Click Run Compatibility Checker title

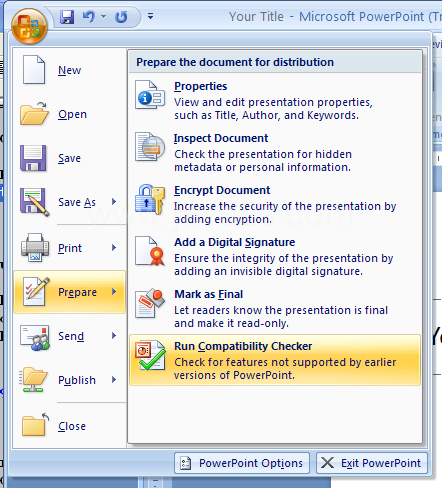(243, 347)
